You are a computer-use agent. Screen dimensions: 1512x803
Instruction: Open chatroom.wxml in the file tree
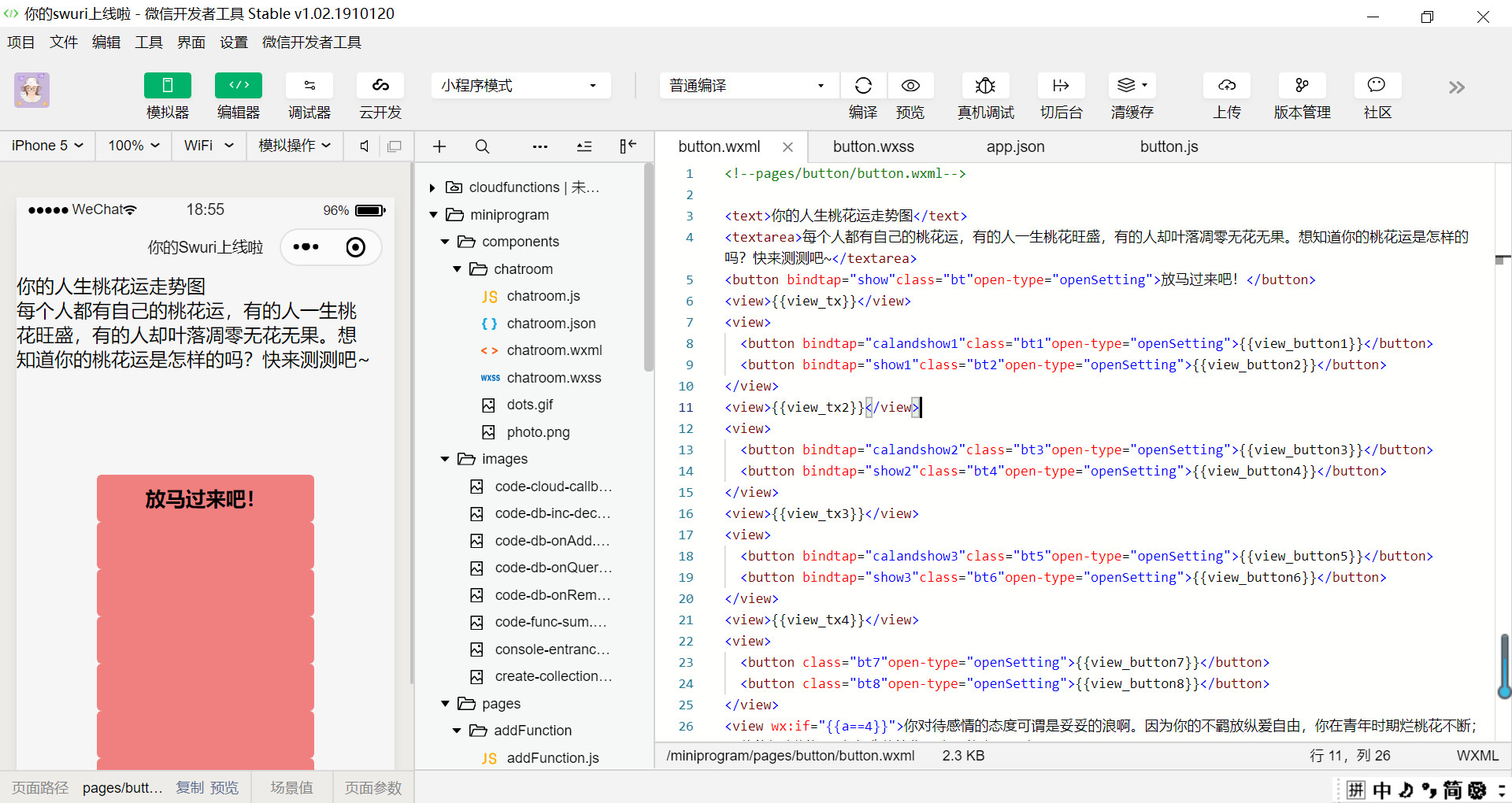pyautogui.click(x=554, y=350)
